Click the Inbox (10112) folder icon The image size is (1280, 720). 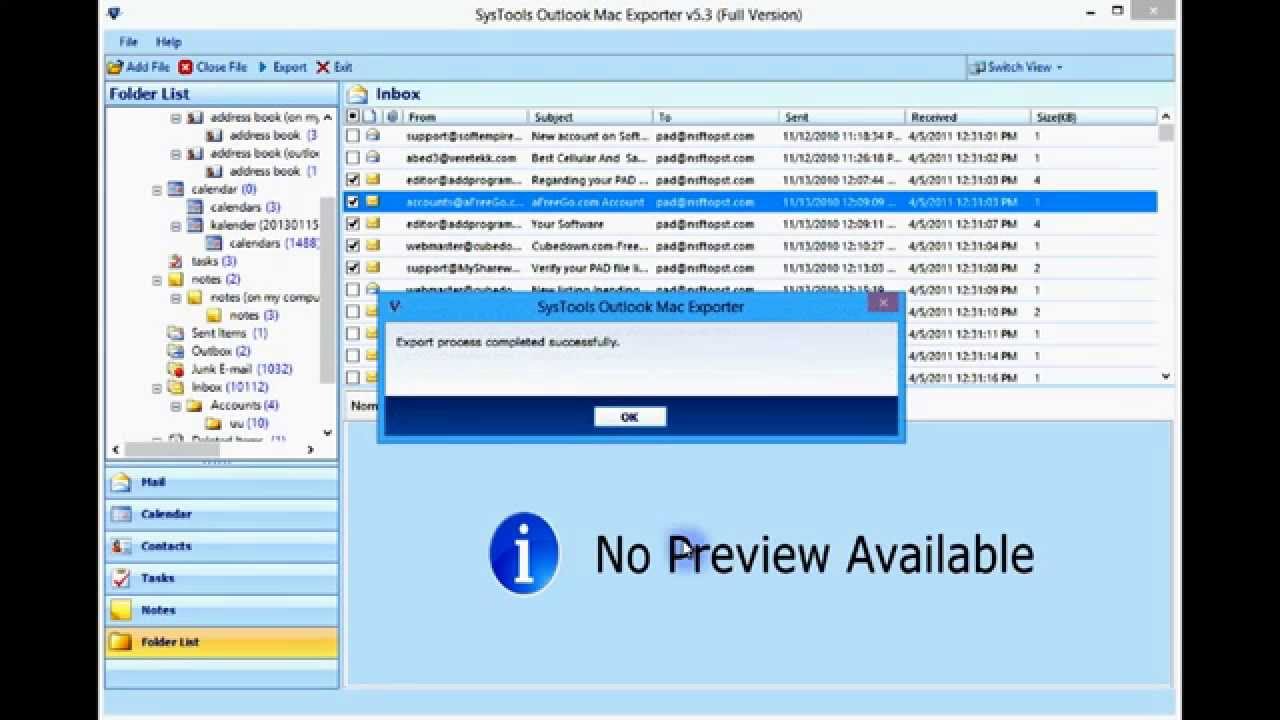[176, 387]
